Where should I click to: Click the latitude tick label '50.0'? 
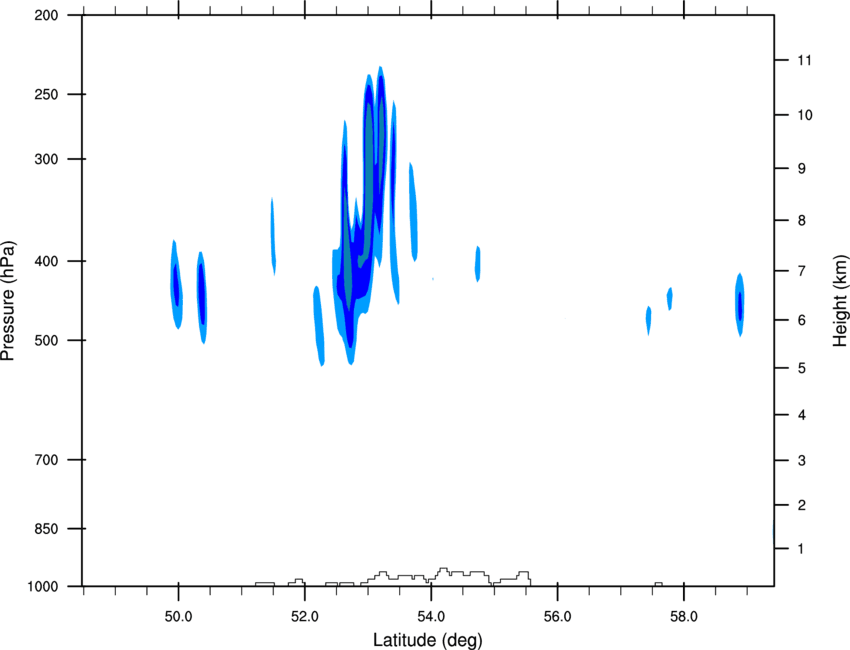178,617
